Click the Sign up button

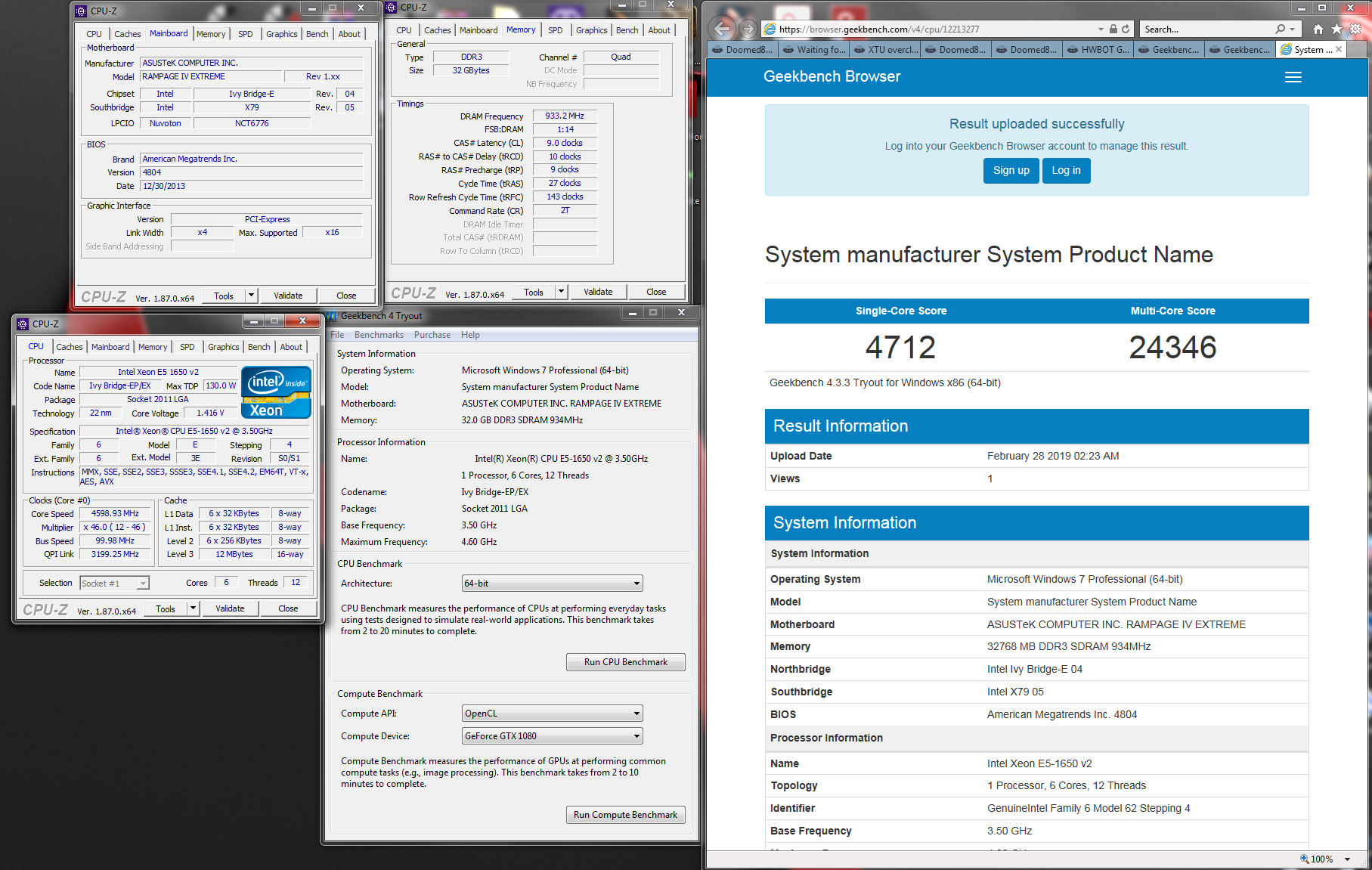[1011, 171]
